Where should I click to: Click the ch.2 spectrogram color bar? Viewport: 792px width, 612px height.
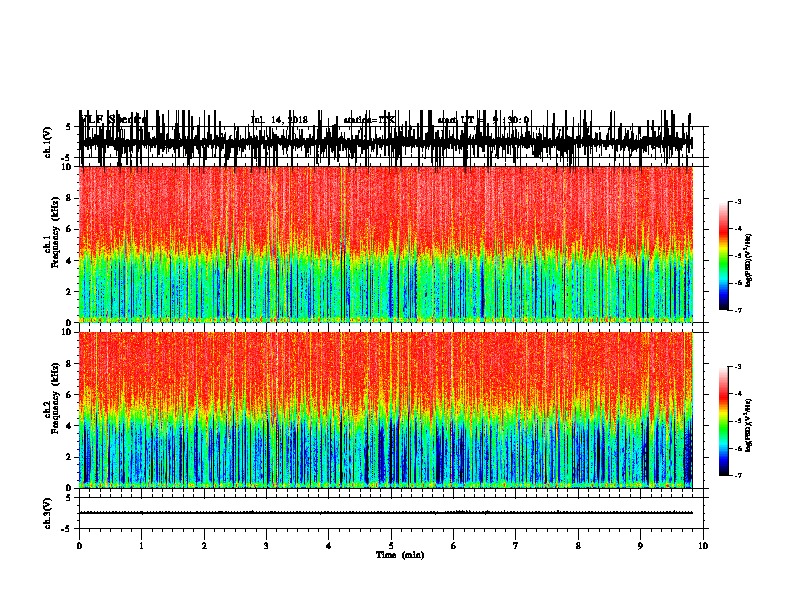[724, 421]
